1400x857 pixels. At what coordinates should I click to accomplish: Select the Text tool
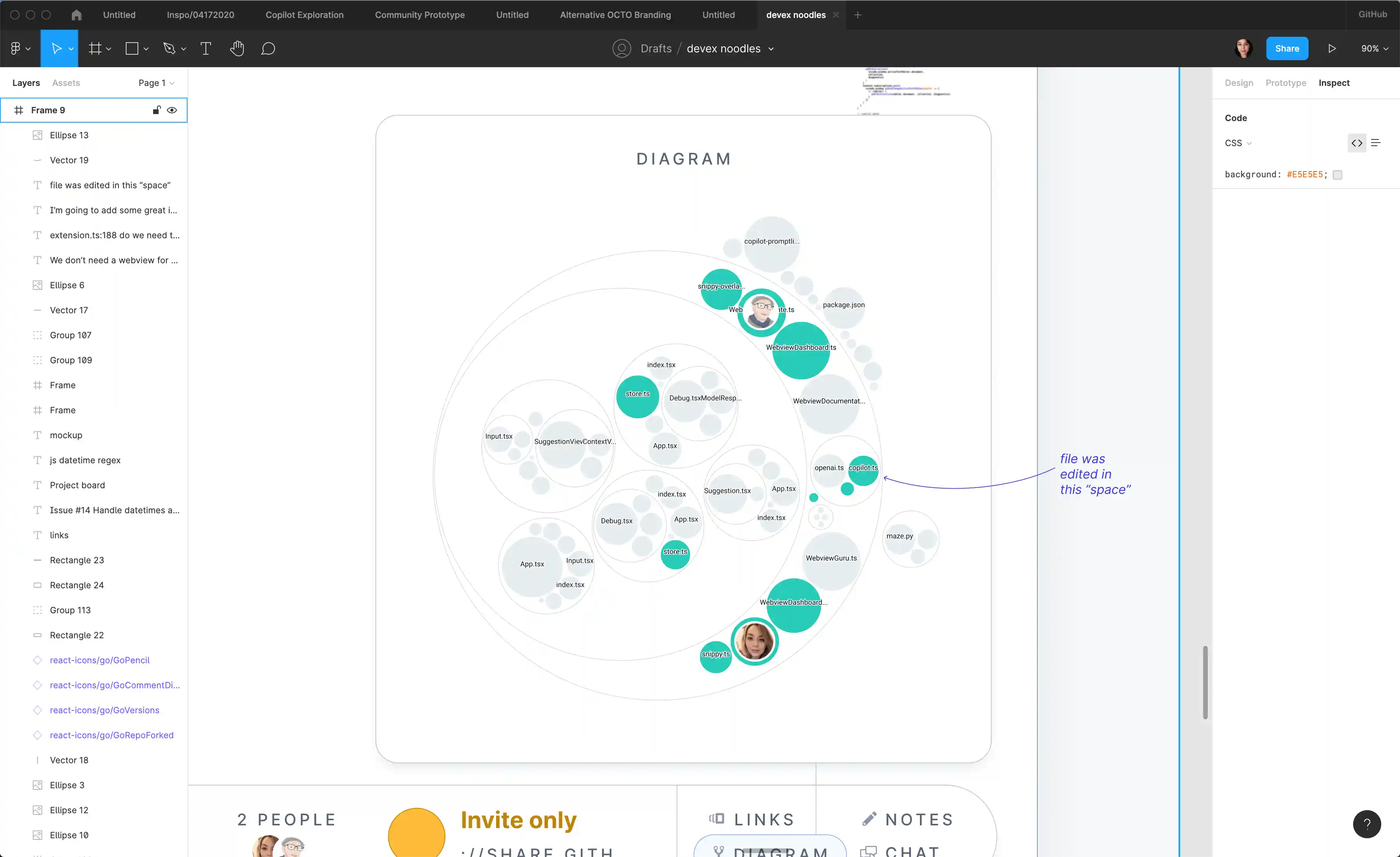(206, 48)
